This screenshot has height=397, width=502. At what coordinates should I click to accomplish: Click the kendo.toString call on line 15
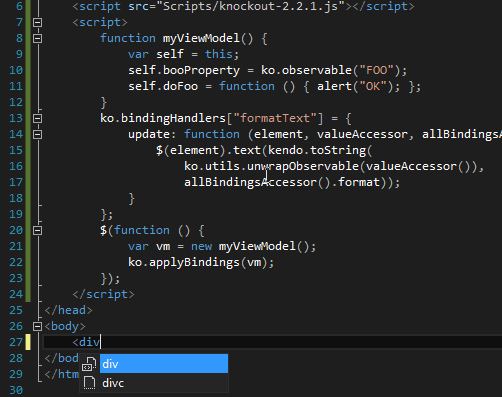tap(320, 150)
